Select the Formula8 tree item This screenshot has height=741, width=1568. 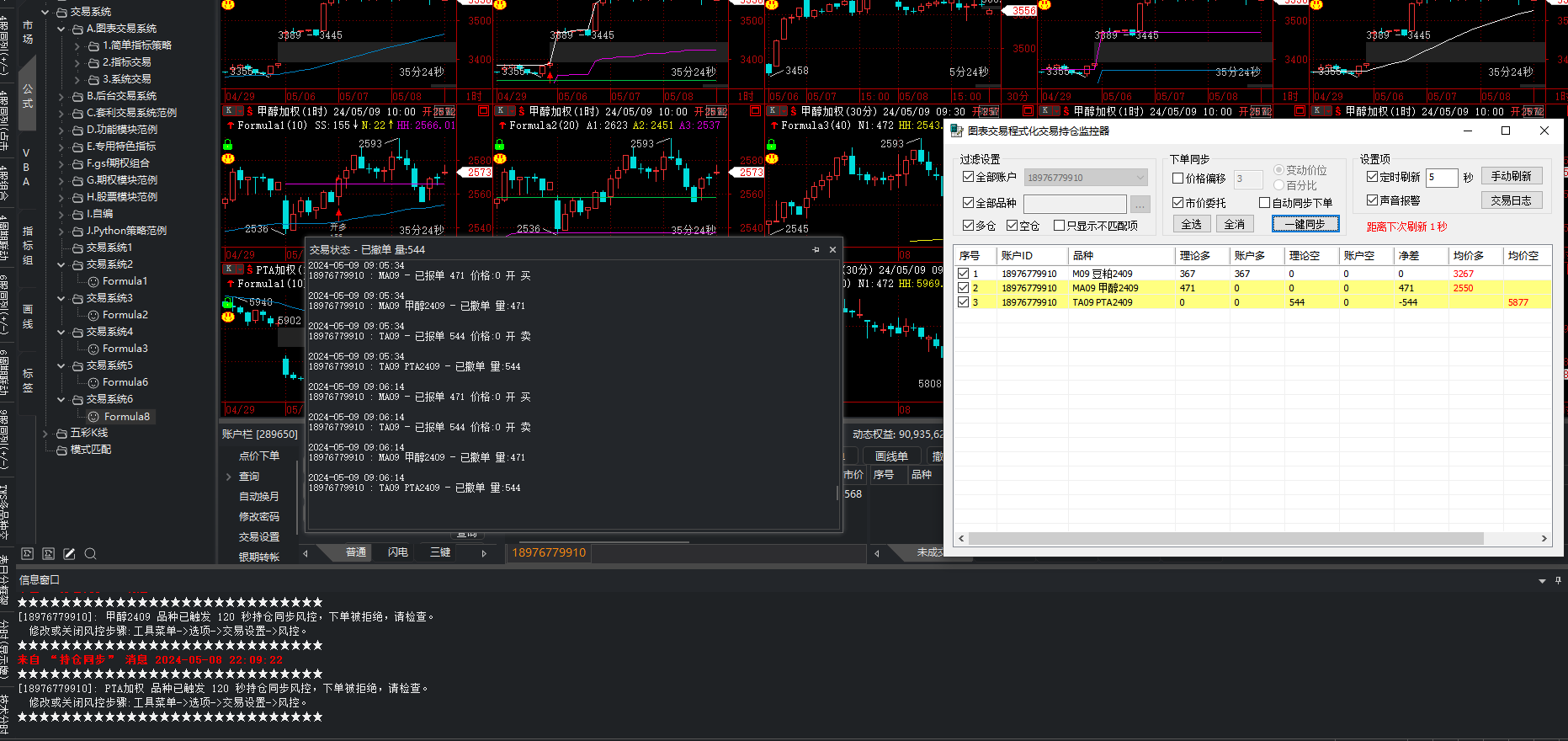click(126, 417)
